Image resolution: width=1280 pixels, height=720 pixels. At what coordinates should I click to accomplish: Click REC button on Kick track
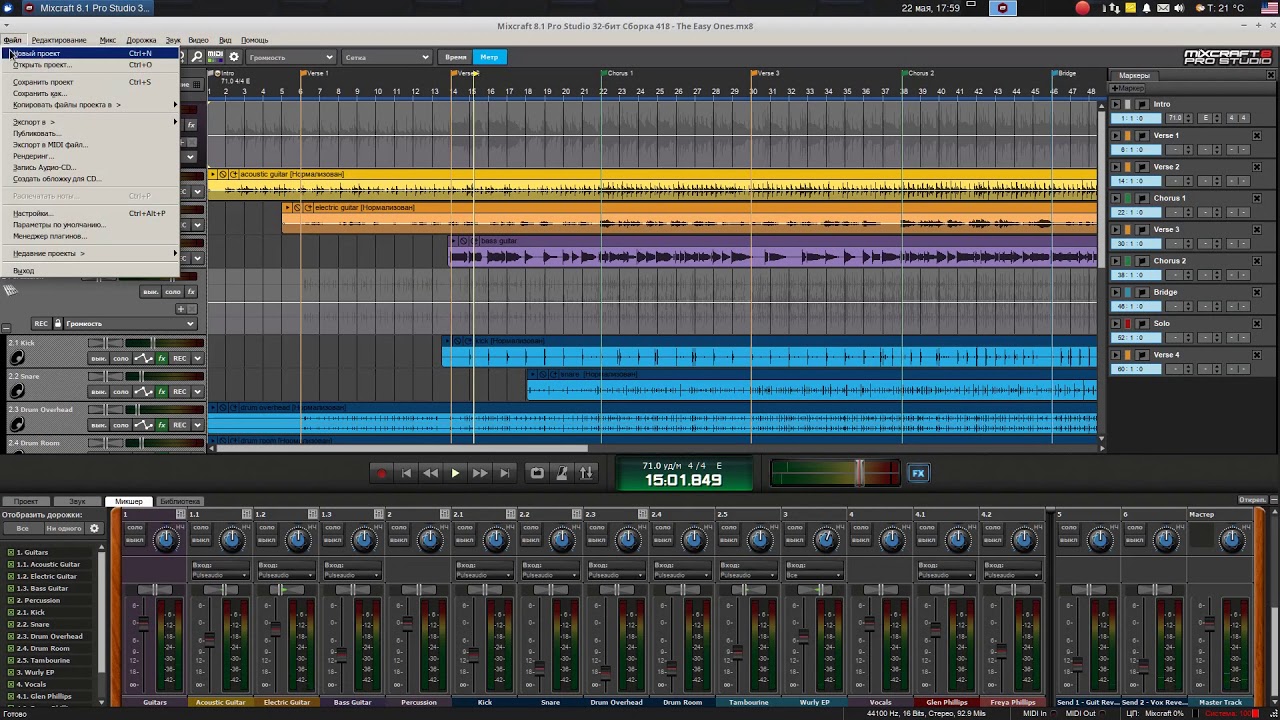180,358
